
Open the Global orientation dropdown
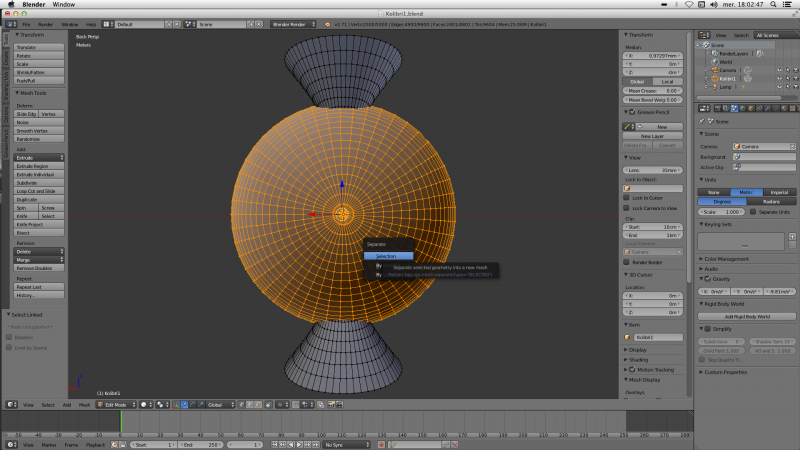click(220, 405)
